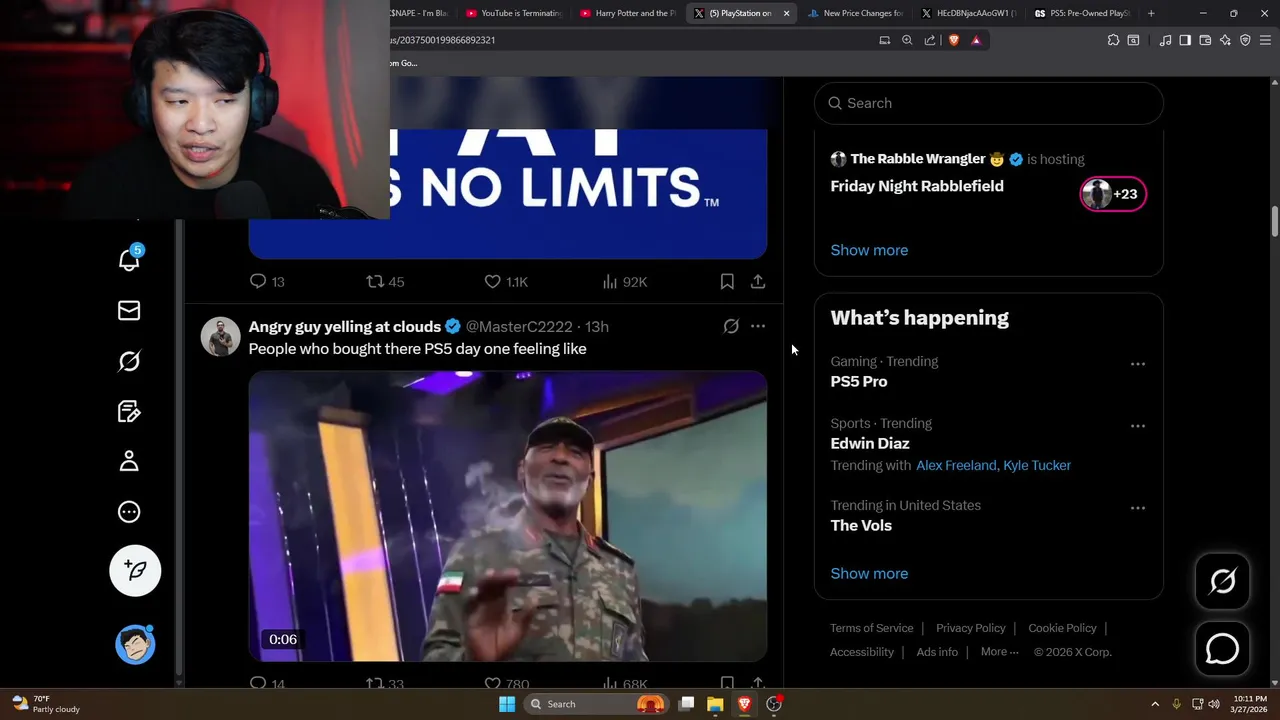Repost the post with 45 reposts

pos(385,282)
